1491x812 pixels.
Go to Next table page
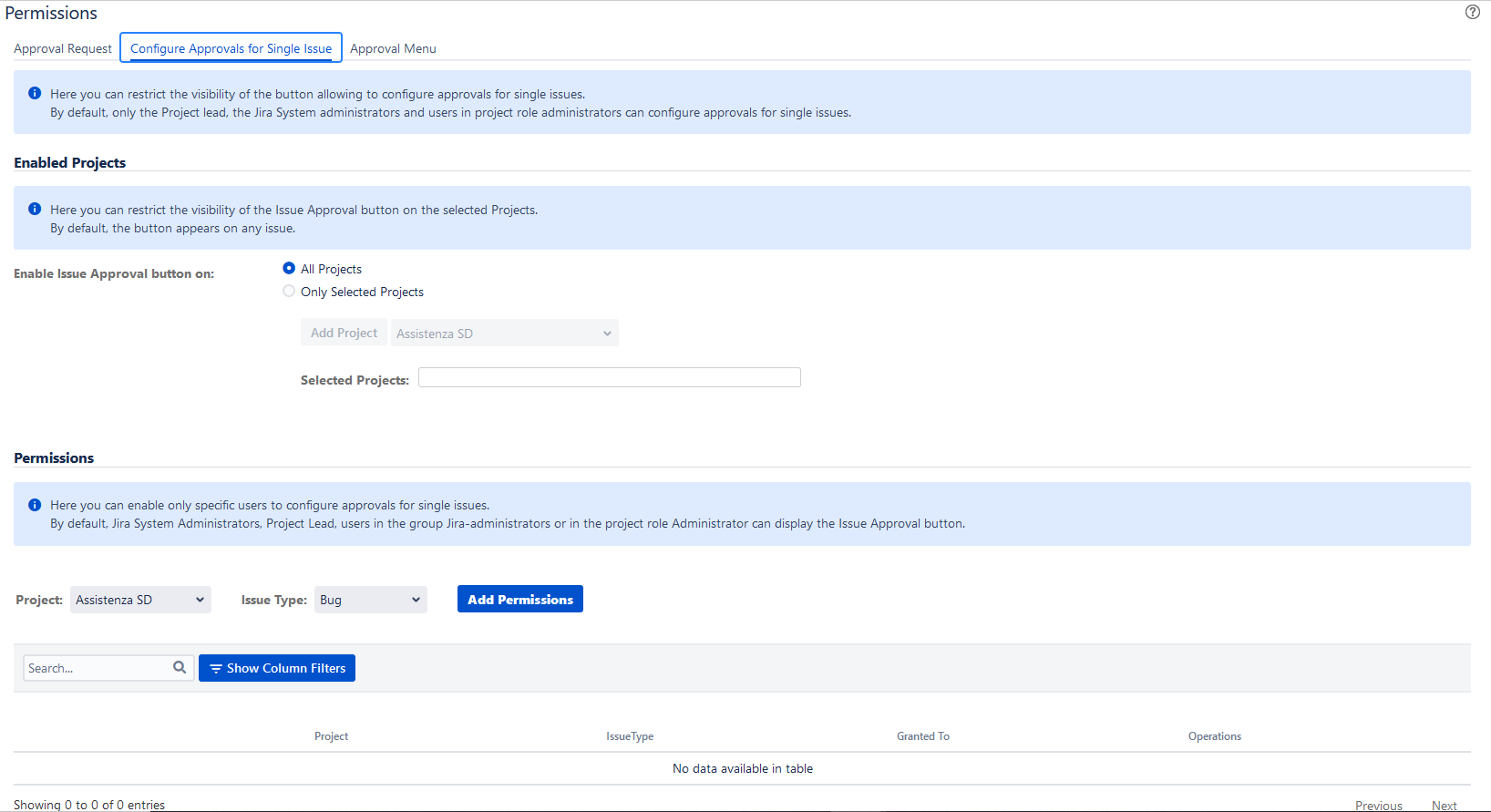pyautogui.click(x=1444, y=805)
